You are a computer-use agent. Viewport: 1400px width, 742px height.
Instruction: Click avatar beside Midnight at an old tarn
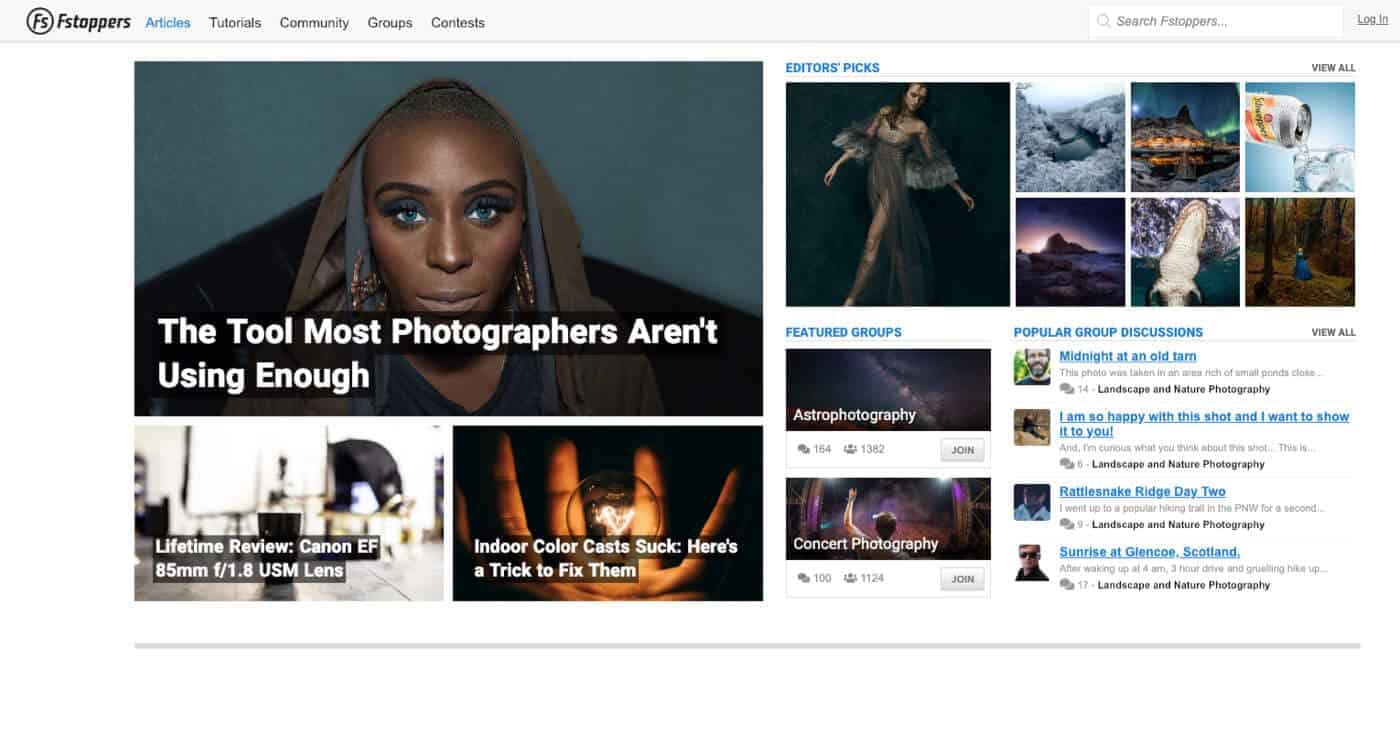pos(1032,367)
